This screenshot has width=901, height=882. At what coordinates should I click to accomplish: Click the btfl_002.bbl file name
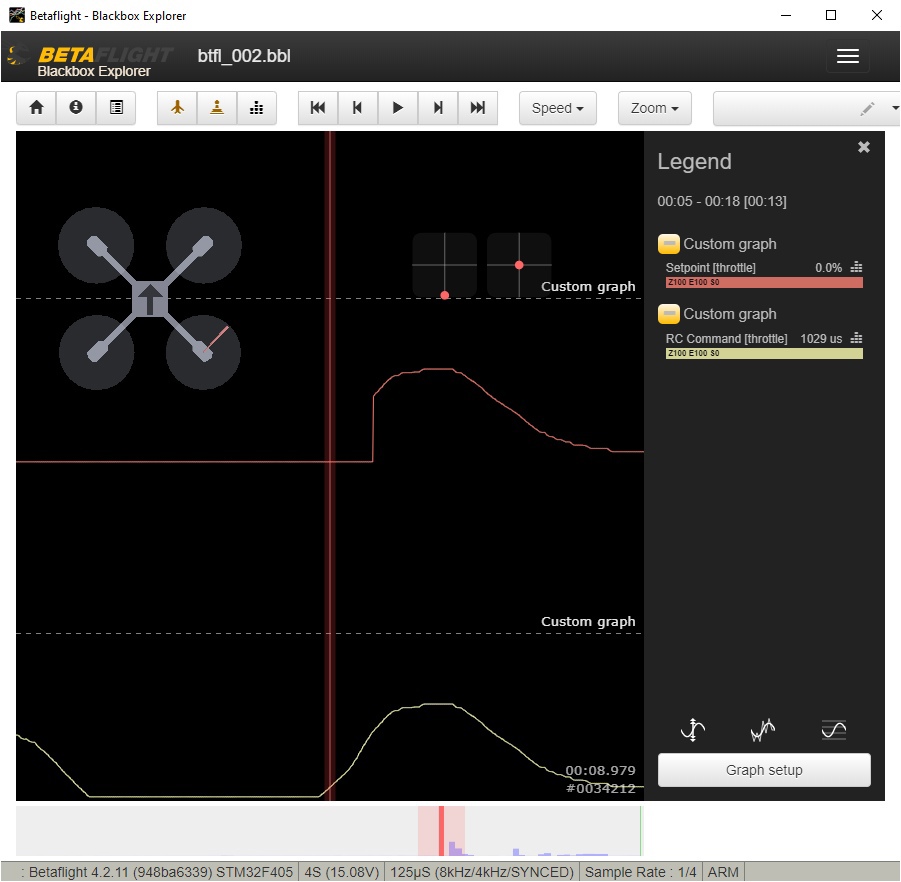click(x=244, y=56)
